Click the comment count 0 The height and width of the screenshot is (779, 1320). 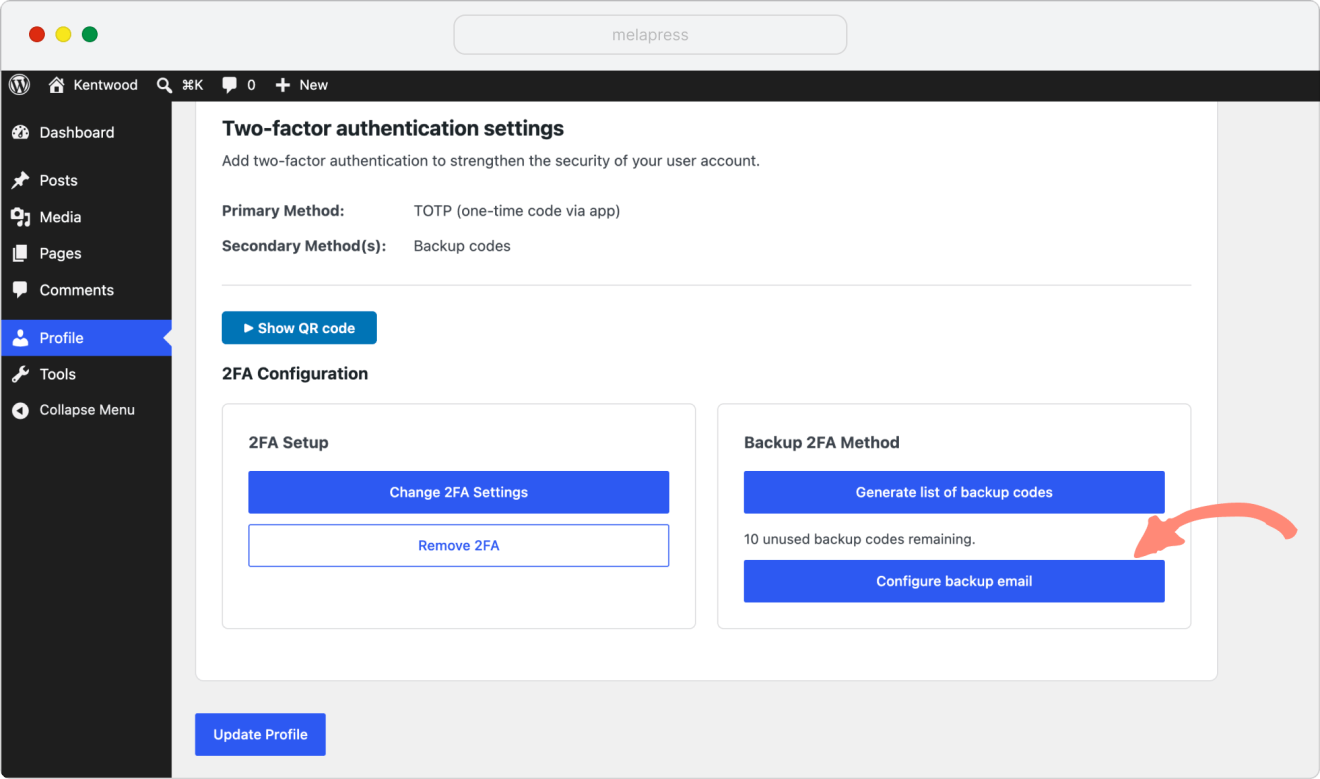251,85
